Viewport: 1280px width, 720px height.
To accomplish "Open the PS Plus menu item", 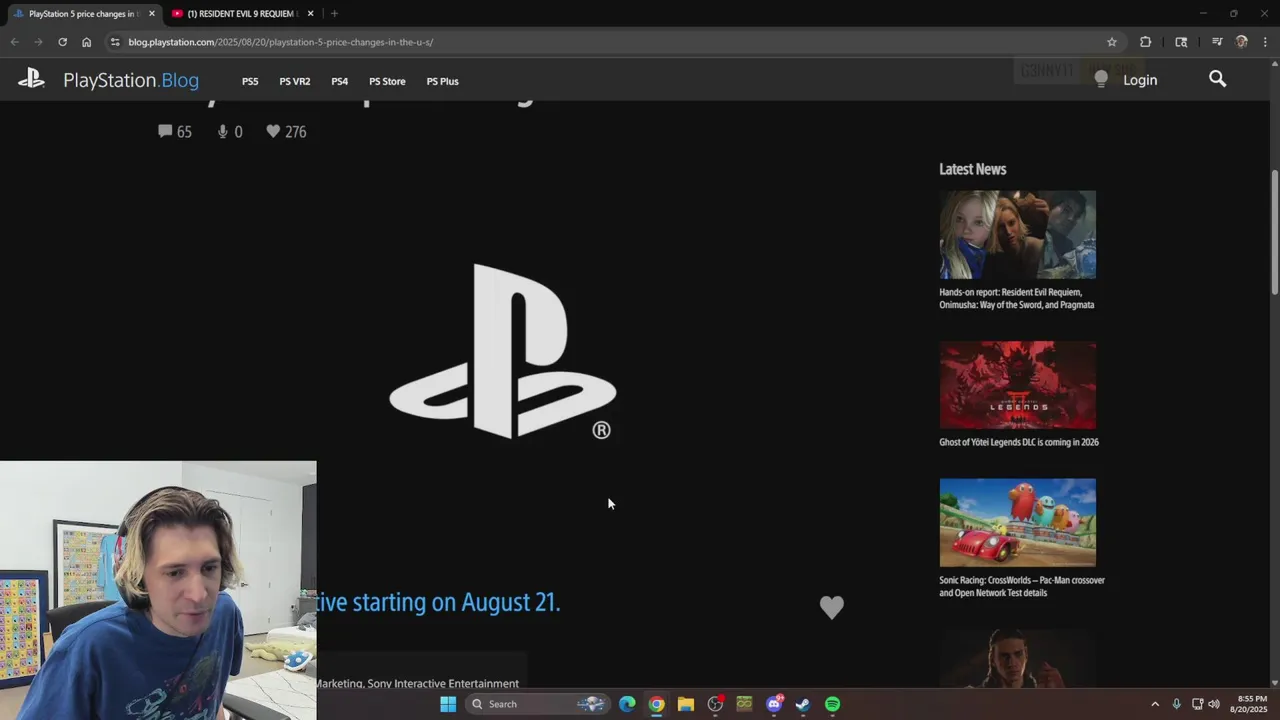I will (442, 81).
